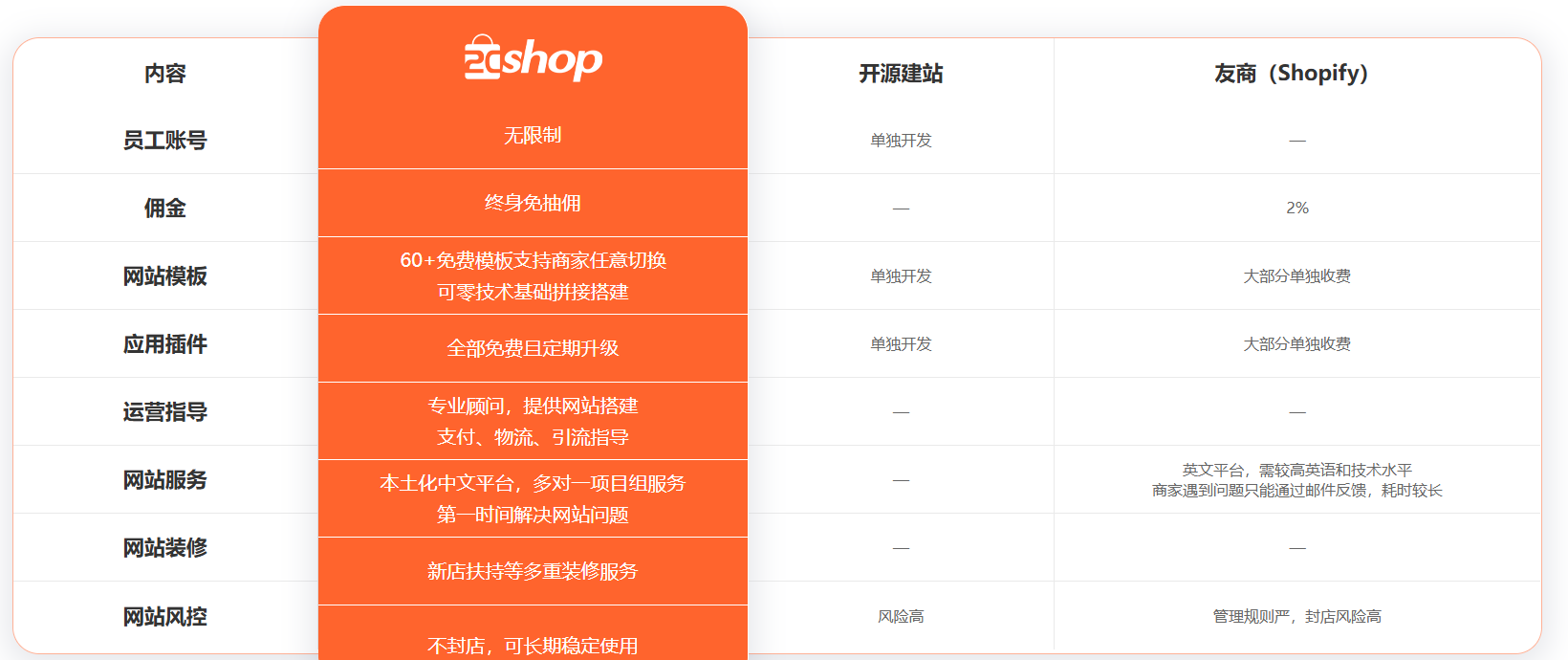Viewport: 1568px width, 660px height.
Task: Click the 2Cshop logo in the orange column
Action: click(533, 57)
